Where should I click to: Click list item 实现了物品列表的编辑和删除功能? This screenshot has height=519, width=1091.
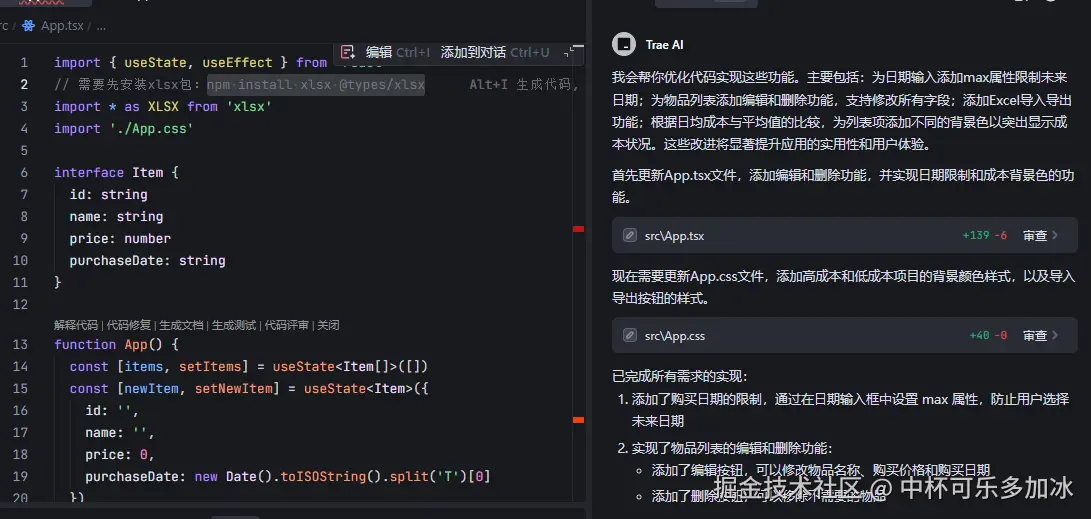point(732,449)
